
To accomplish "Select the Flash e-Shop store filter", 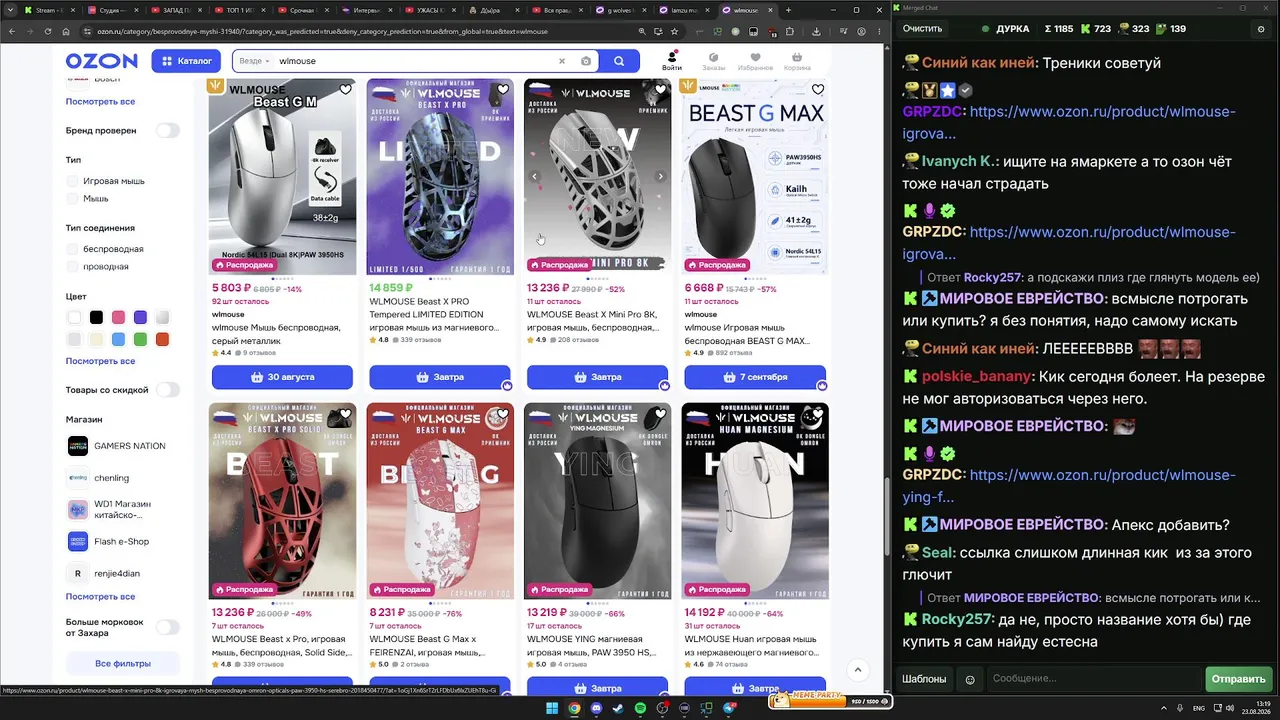I will click(x=108, y=541).
